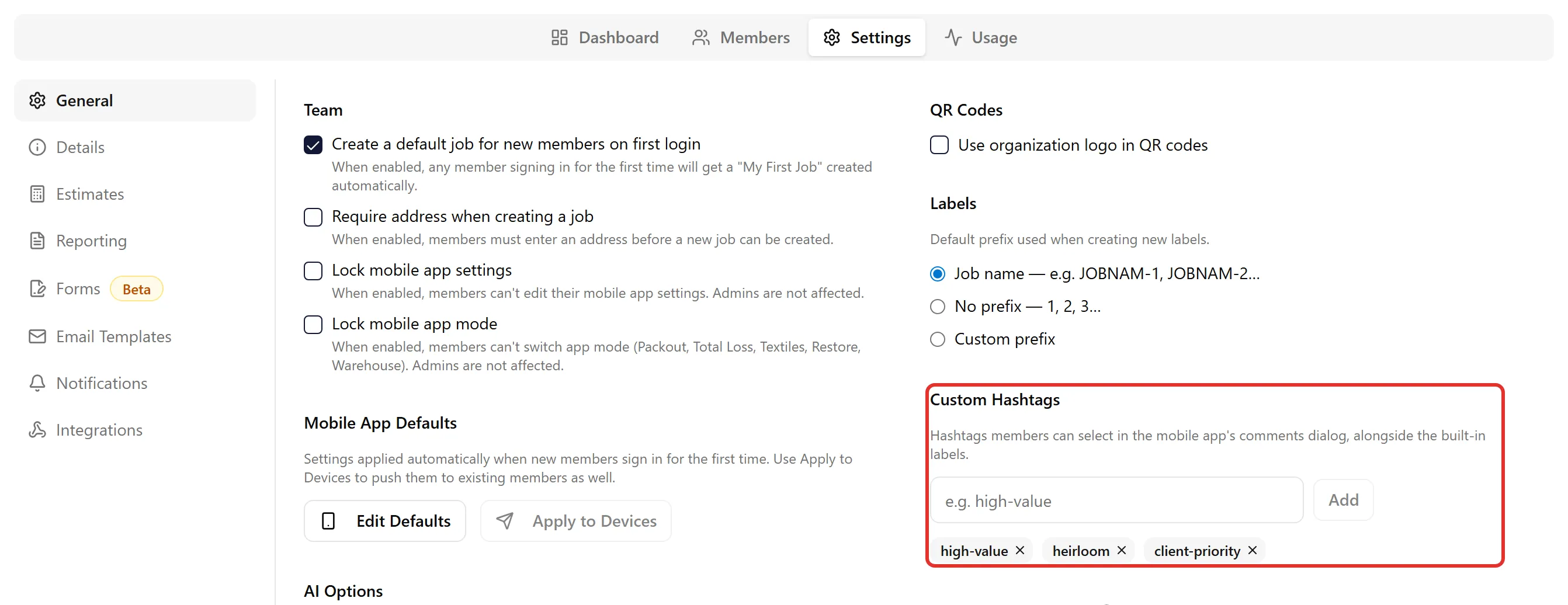Click the Add hashtag button
Viewport: 1568px width, 605px height.
(1344, 500)
